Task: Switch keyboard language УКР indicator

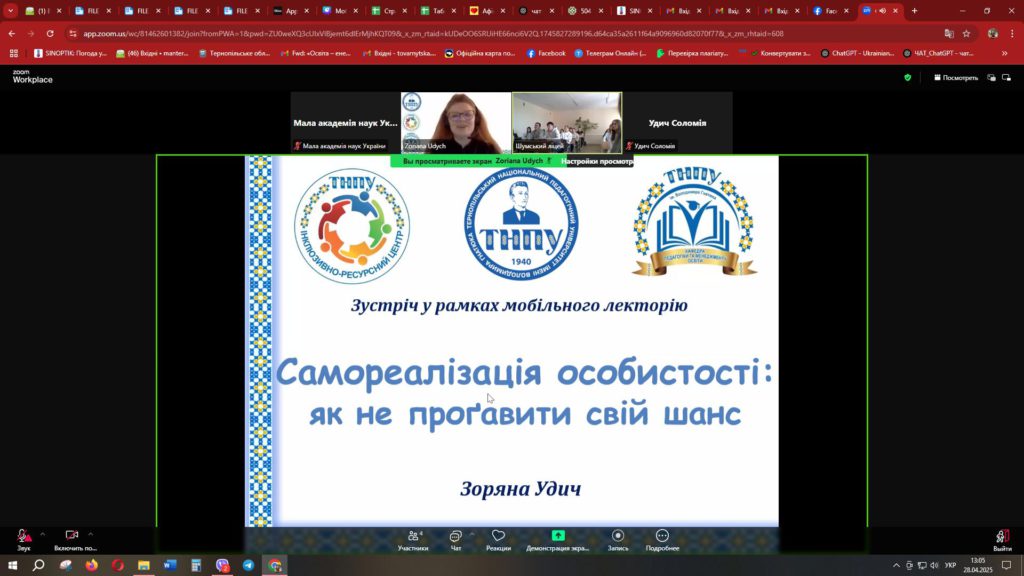Action: tap(950, 566)
